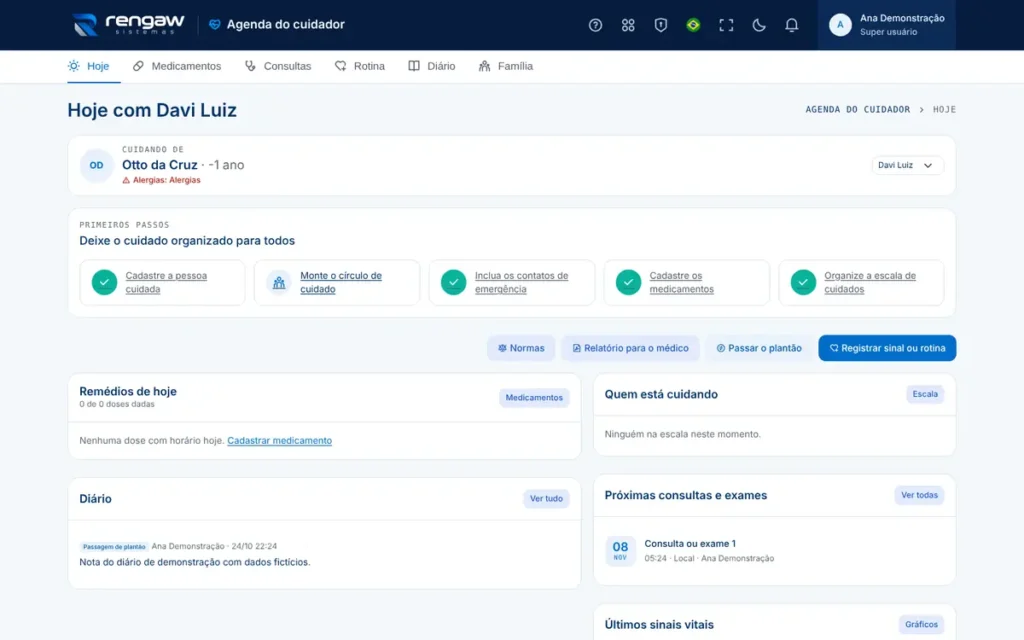
Task: Switch to the Medicamentos tab
Action: tap(177, 66)
